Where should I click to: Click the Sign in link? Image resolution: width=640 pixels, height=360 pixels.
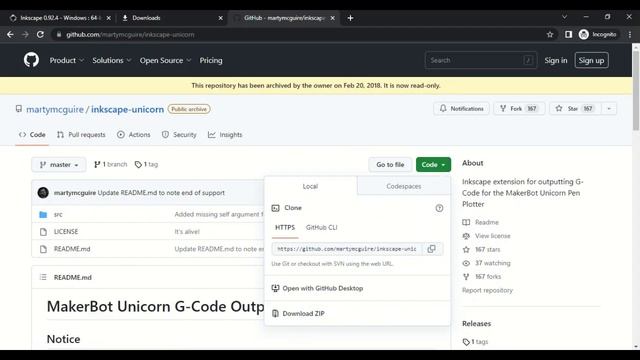pos(556,60)
